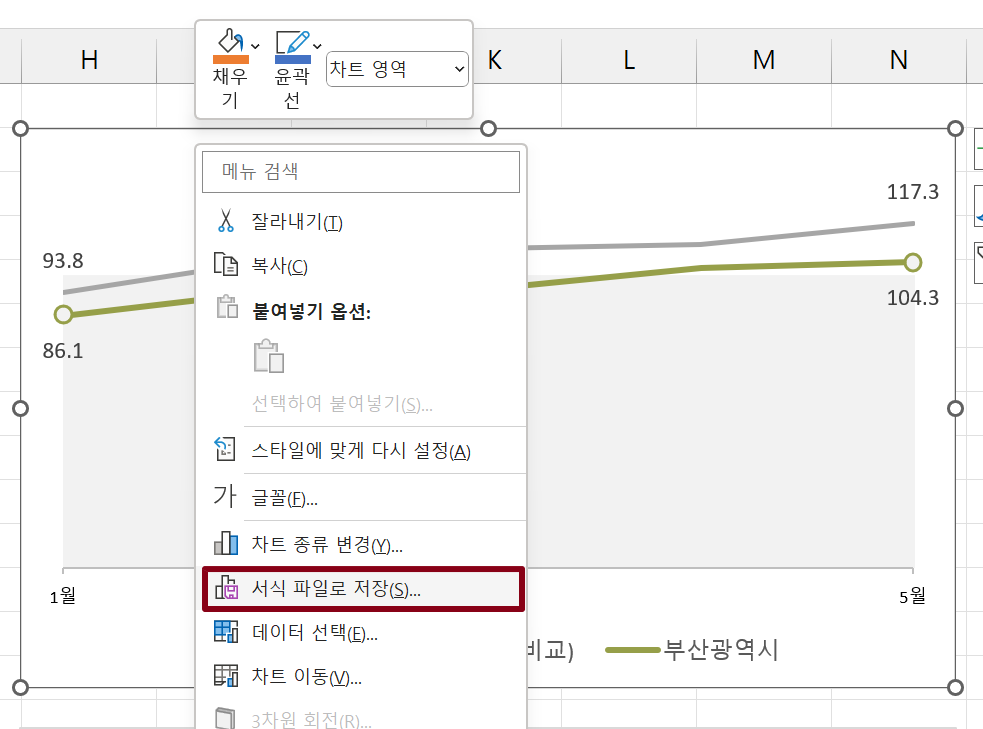Click the 93.8 data label

pyautogui.click(x=63, y=261)
